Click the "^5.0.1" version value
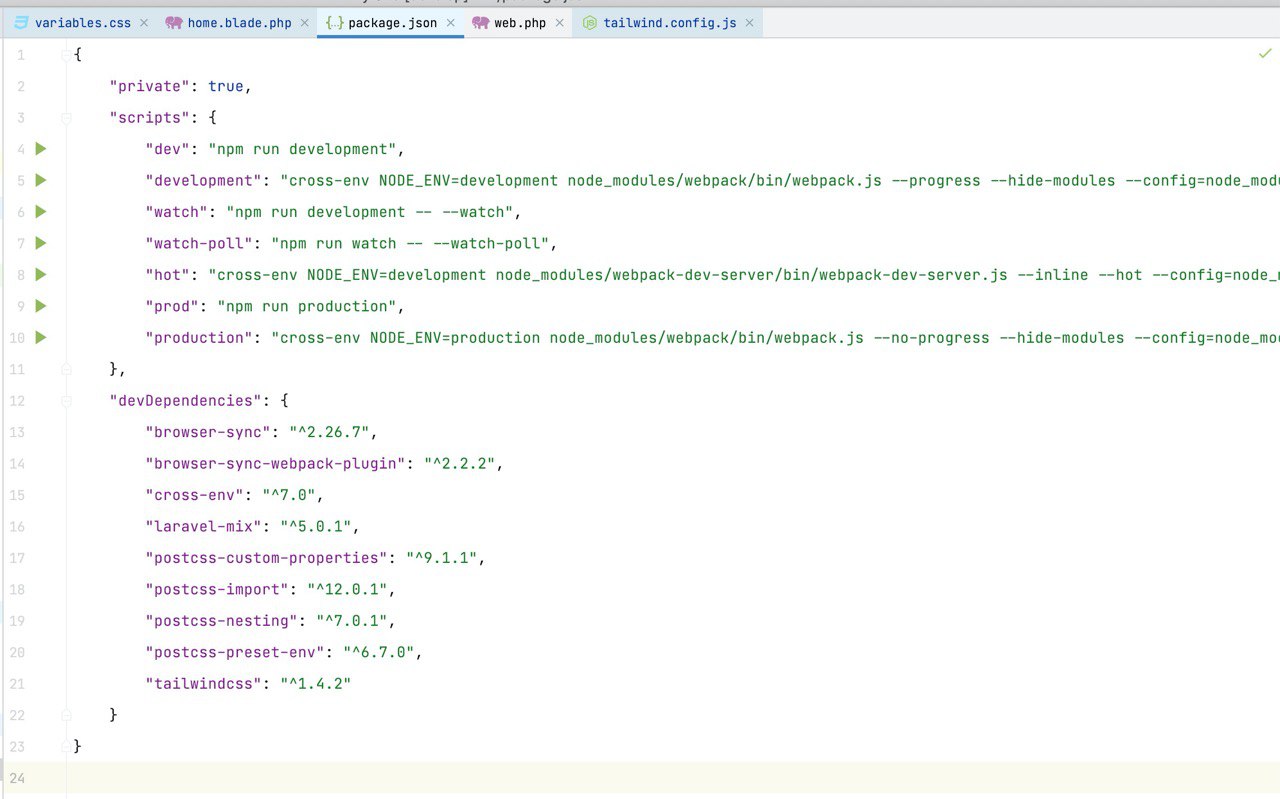The image size is (1280, 799). point(316,526)
